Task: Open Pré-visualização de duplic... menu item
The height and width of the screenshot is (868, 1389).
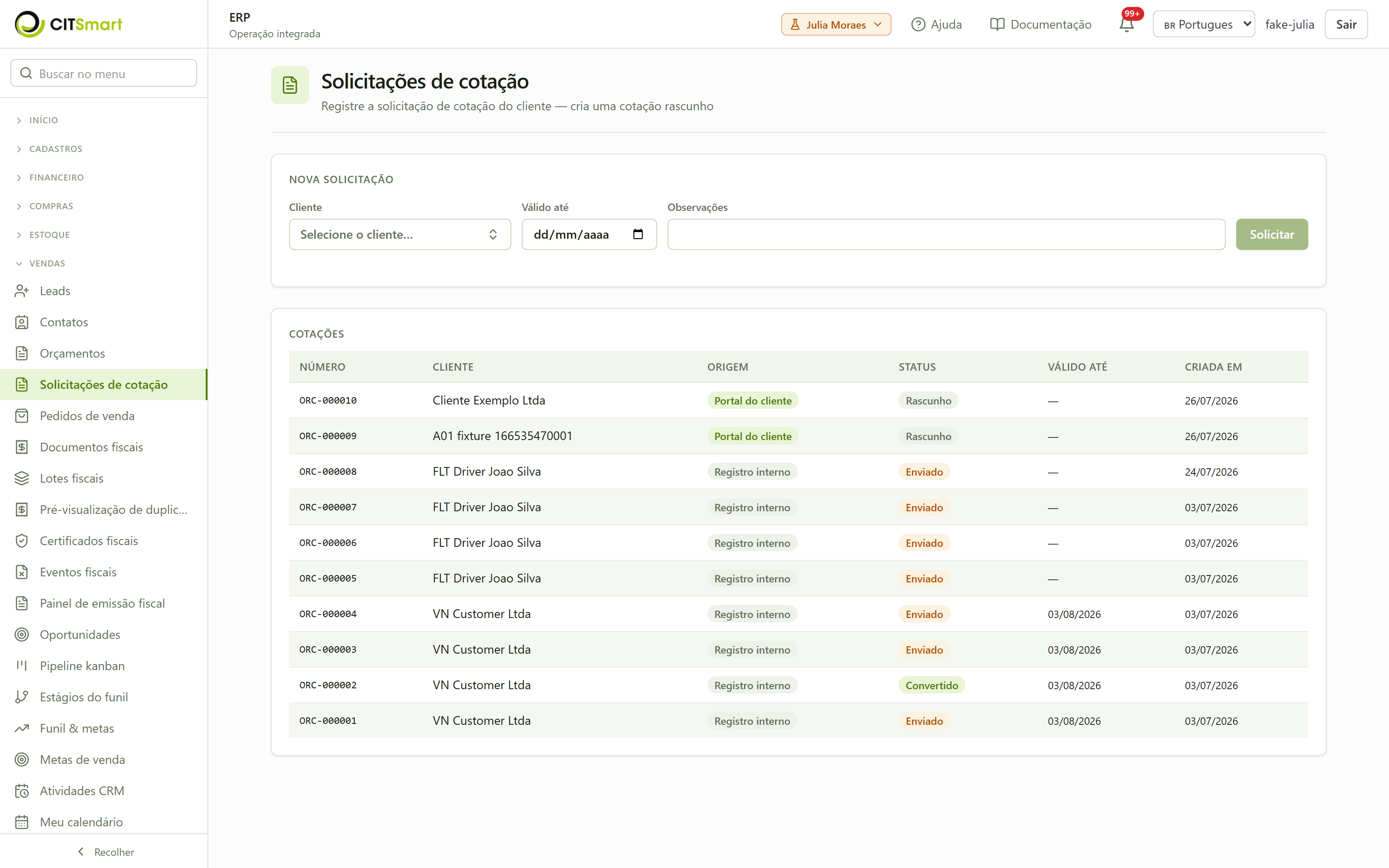Action: [103, 510]
